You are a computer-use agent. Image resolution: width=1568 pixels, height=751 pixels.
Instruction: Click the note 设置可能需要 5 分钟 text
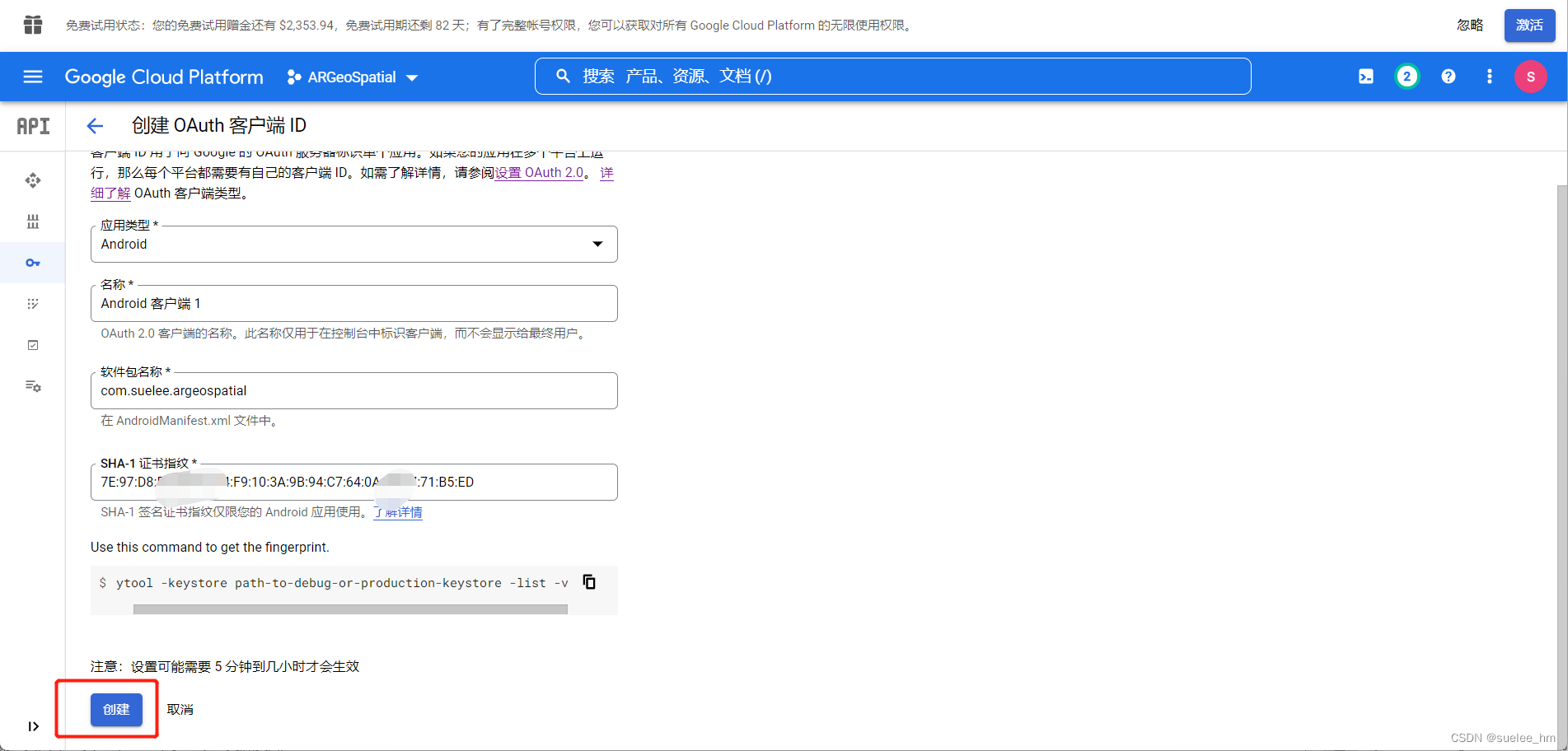pos(225,666)
